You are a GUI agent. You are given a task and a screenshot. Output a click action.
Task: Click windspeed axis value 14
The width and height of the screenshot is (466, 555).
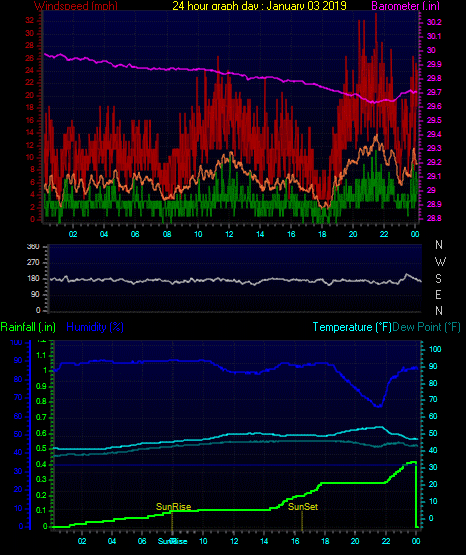[x=30, y=133]
